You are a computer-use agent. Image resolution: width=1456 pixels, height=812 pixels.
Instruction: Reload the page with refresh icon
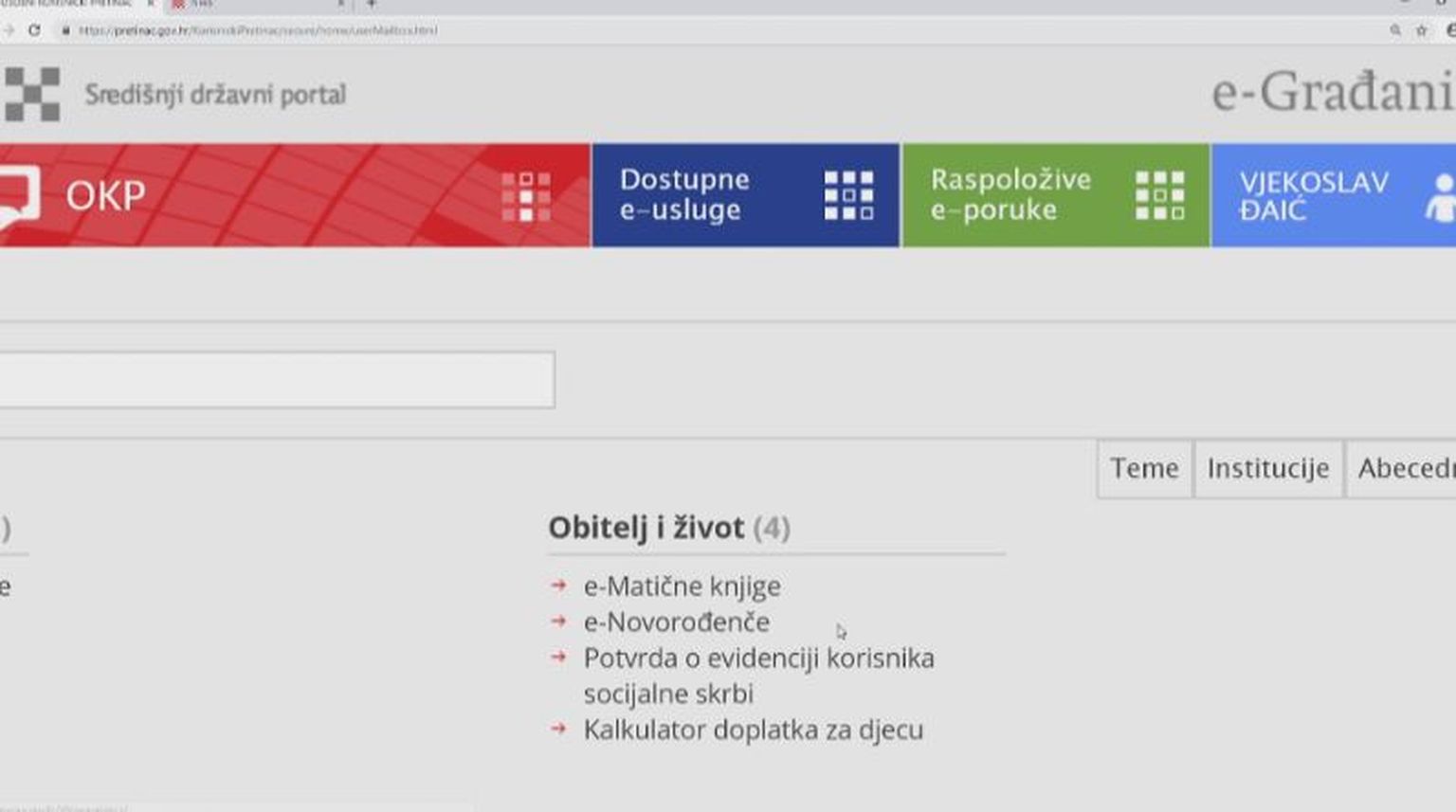[x=34, y=30]
